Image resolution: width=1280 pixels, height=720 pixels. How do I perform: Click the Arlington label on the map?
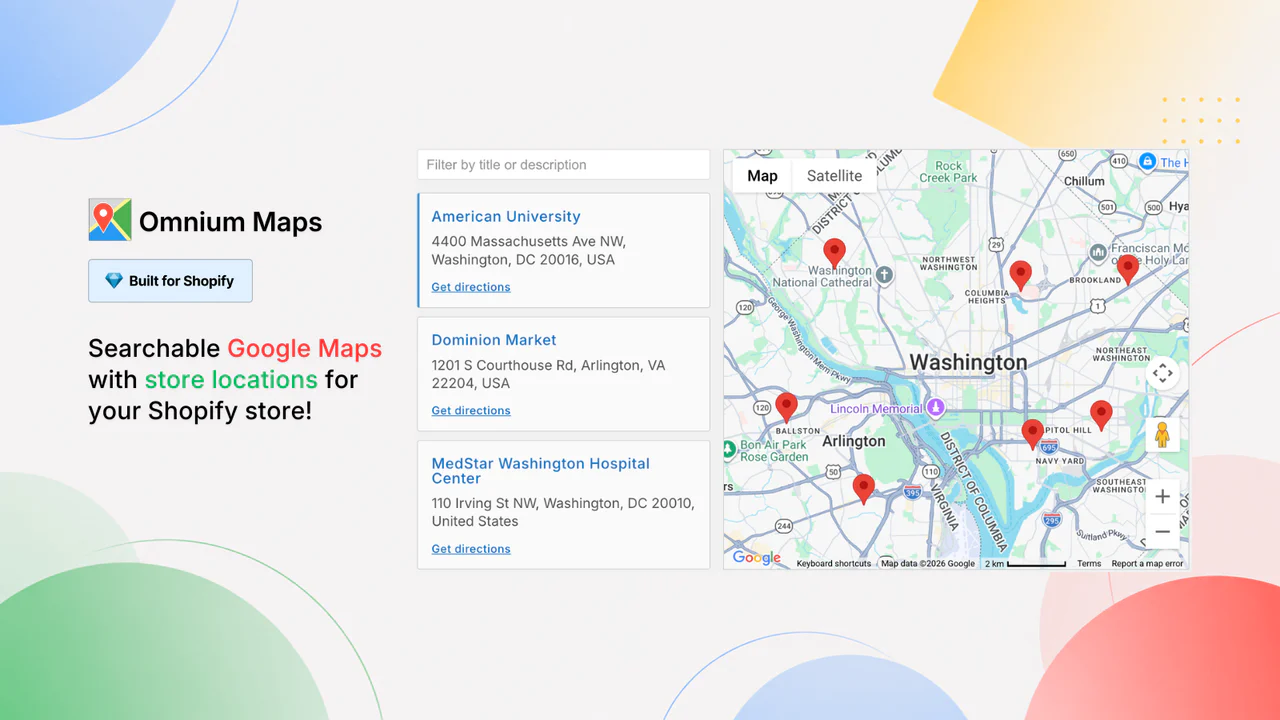tap(853, 441)
